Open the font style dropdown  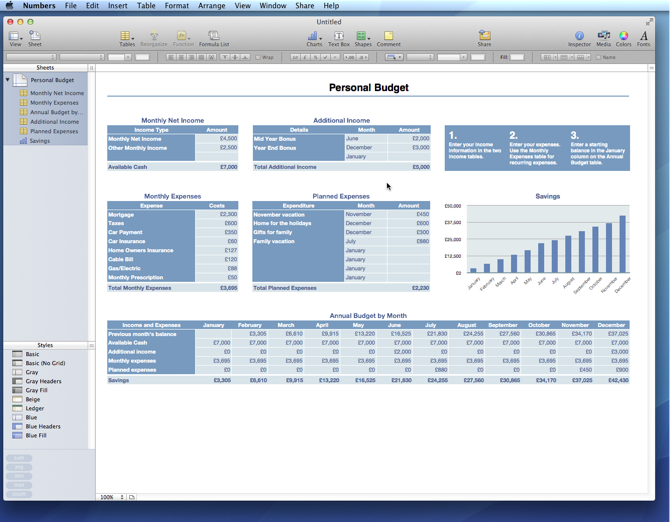(x=82, y=57)
